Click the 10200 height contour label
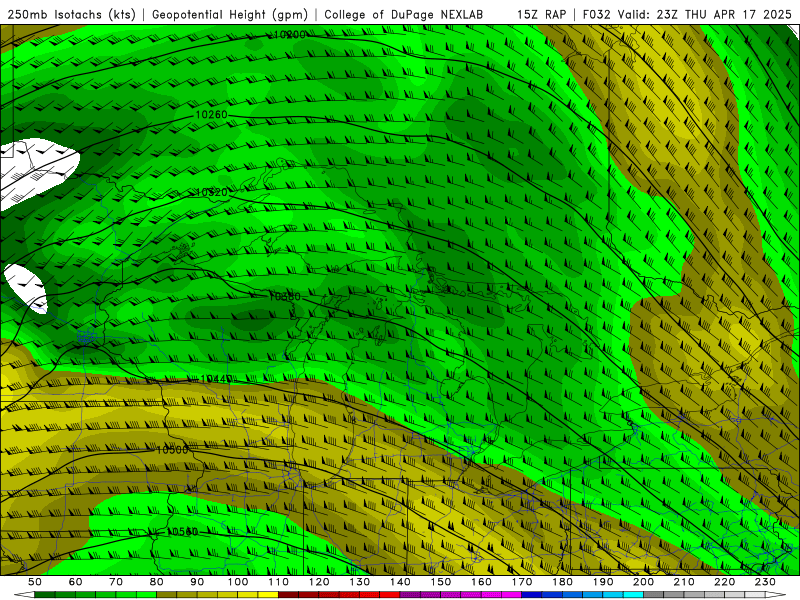The image size is (800, 600). coord(290,35)
